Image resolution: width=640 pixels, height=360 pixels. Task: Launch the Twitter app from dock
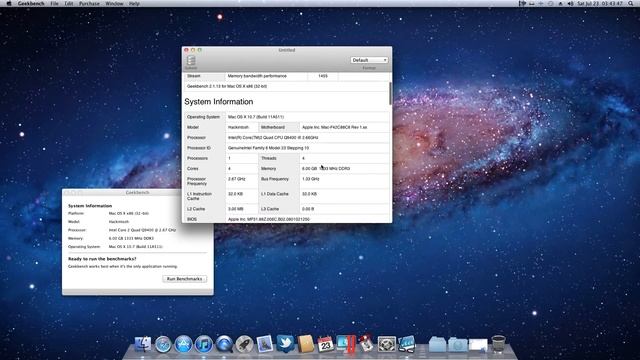coord(285,344)
